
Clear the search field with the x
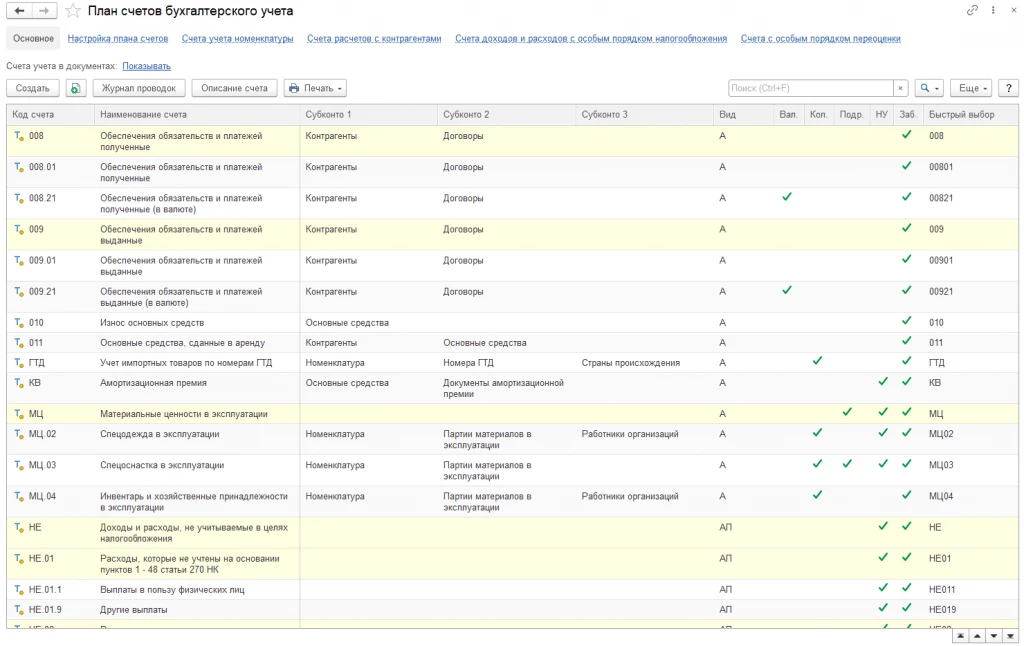click(x=901, y=88)
